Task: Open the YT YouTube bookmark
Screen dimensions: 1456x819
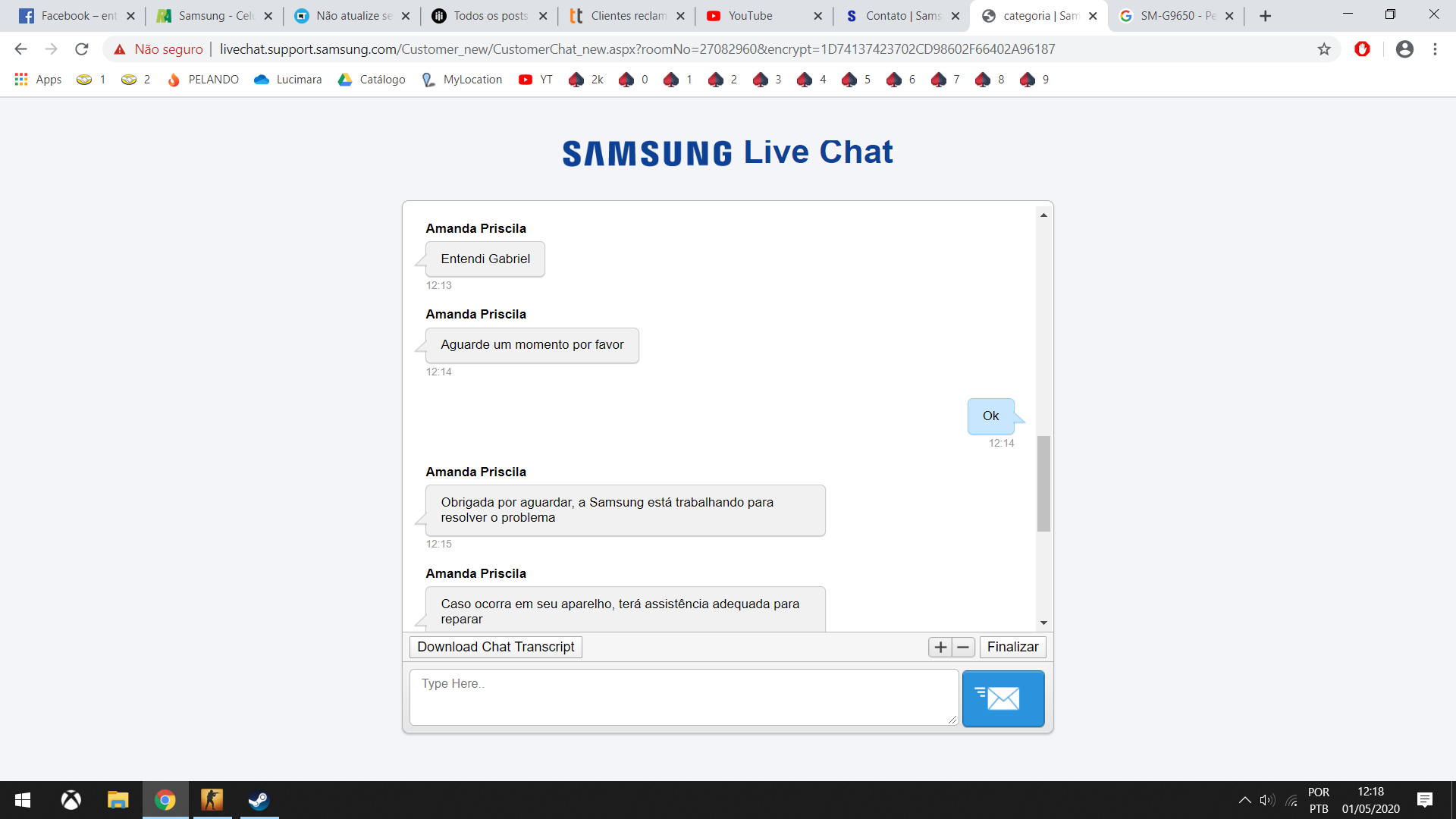Action: 535,80
